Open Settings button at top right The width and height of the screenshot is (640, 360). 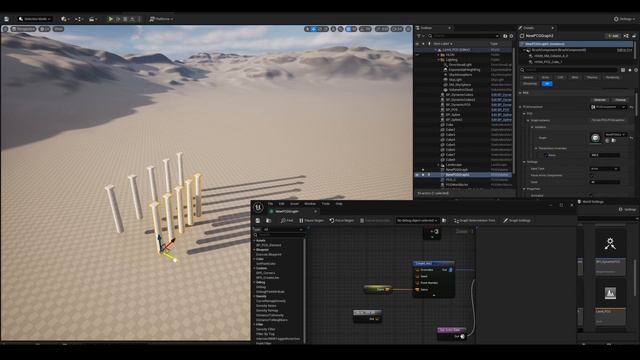625,19
